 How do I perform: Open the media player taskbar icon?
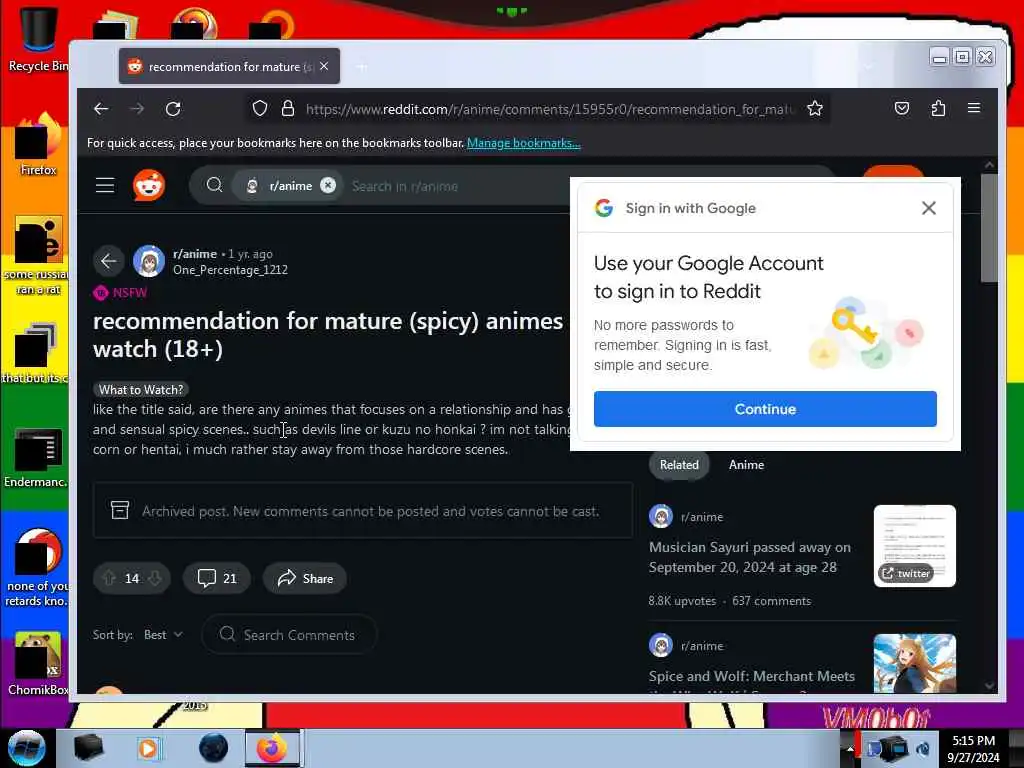148,748
